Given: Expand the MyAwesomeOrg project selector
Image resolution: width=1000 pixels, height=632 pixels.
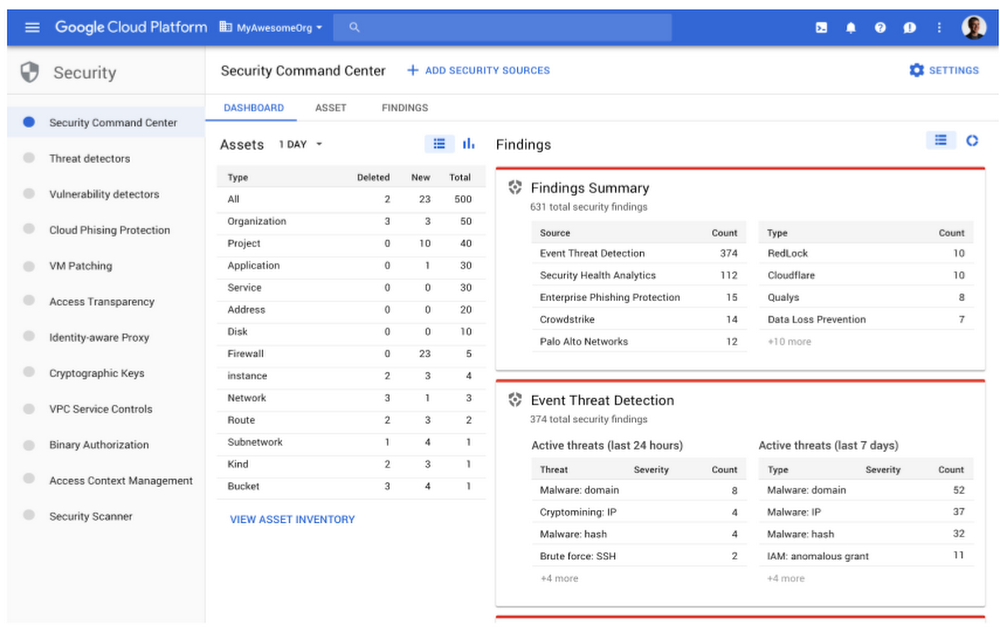Looking at the screenshot, I should pos(271,27).
